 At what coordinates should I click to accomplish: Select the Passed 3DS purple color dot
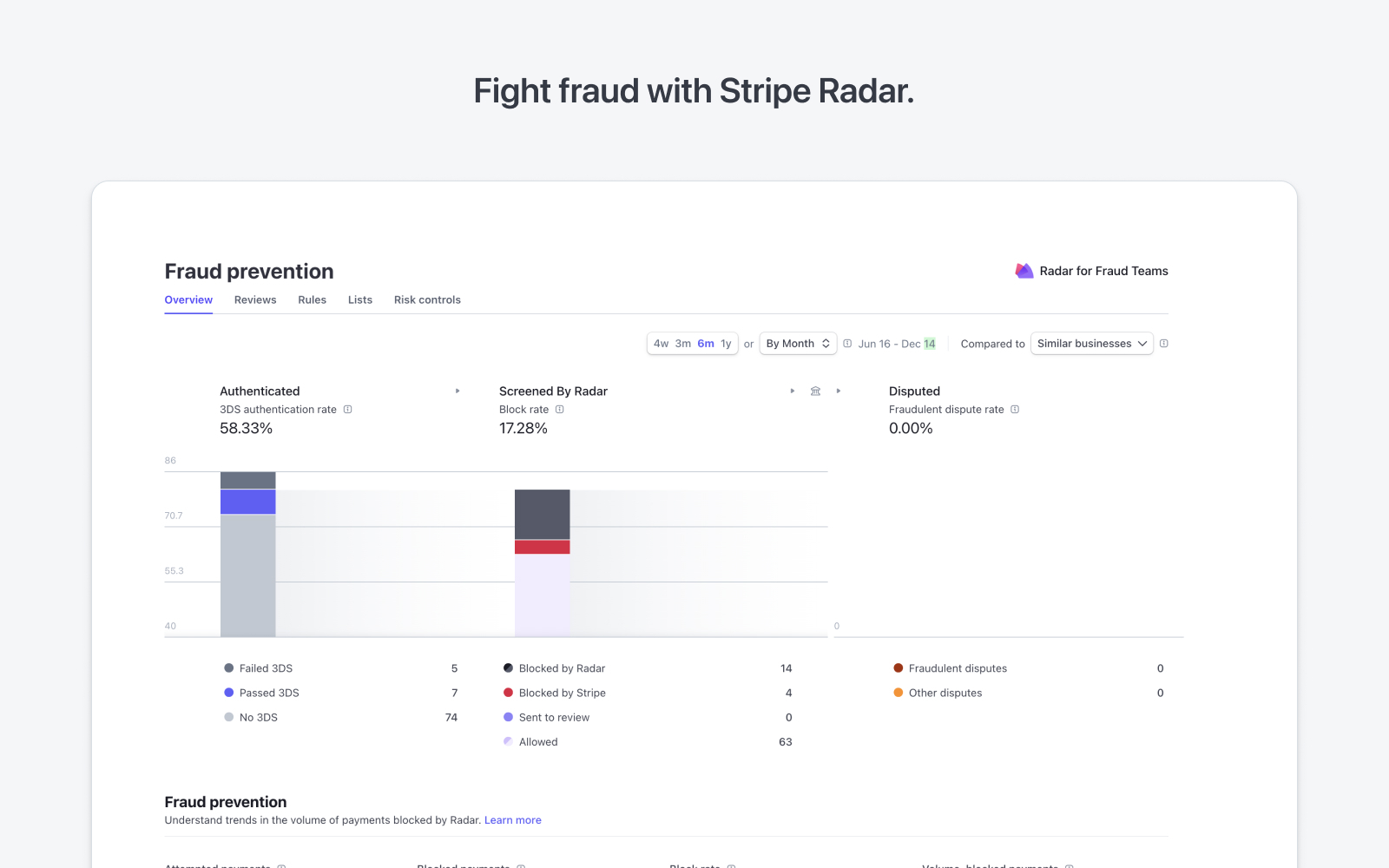click(227, 692)
